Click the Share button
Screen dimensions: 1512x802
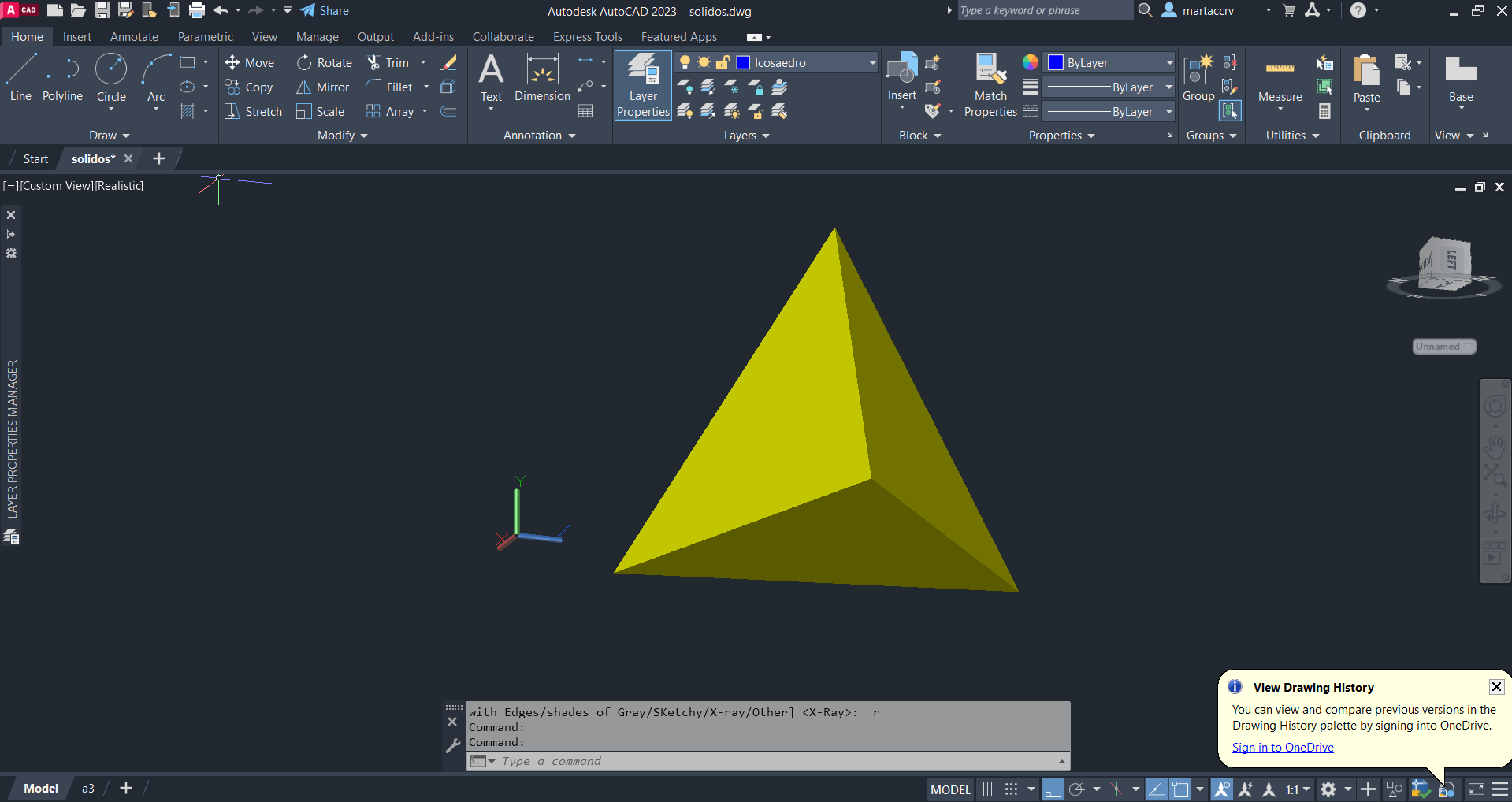(x=325, y=11)
